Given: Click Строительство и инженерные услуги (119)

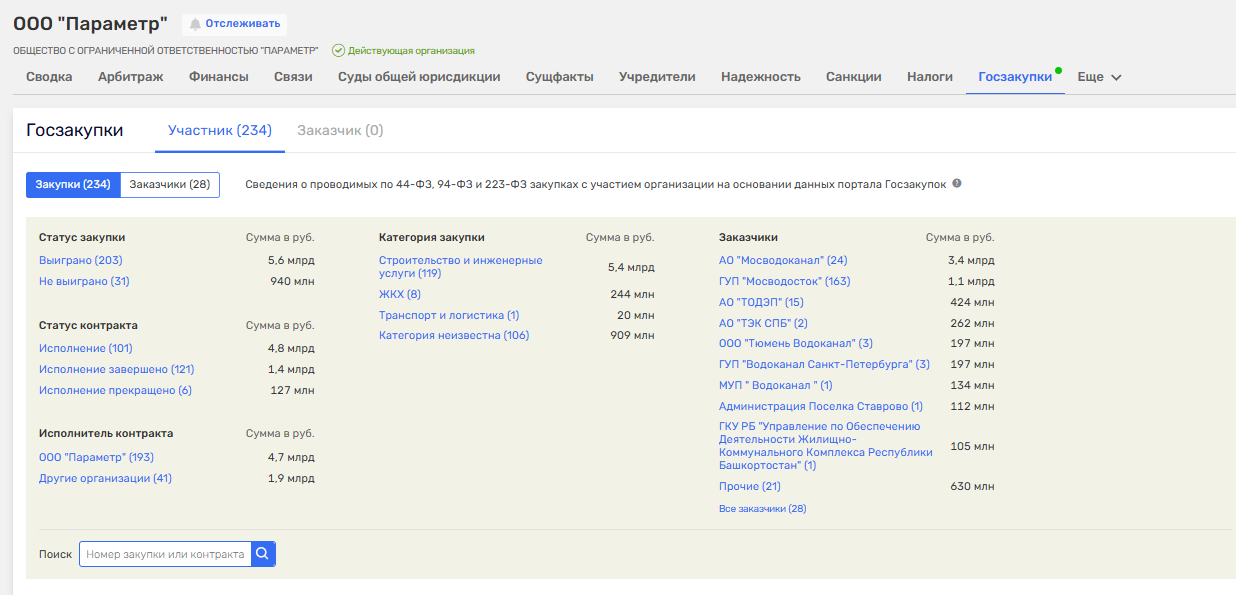Looking at the screenshot, I should click(x=460, y=267).
